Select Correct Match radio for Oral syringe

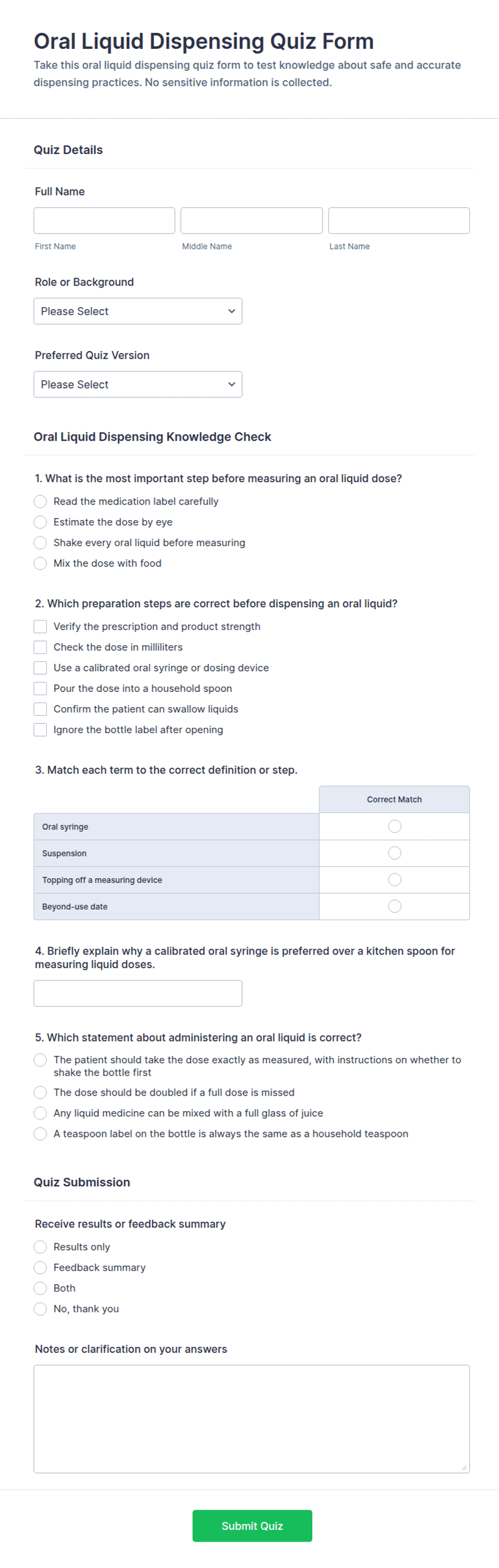(x=394, y=826)
